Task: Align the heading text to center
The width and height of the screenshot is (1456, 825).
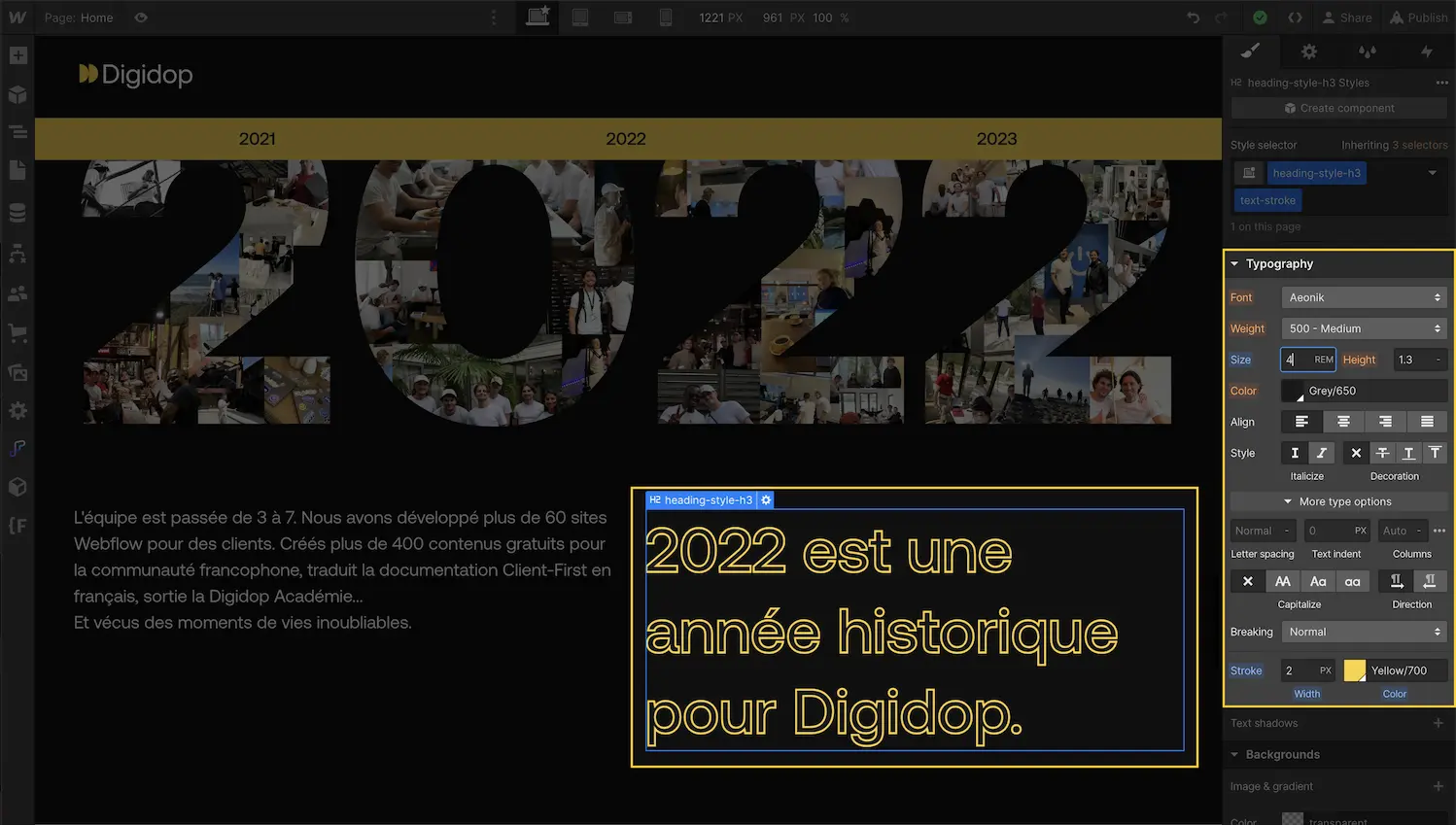Action: point(1343,421)
